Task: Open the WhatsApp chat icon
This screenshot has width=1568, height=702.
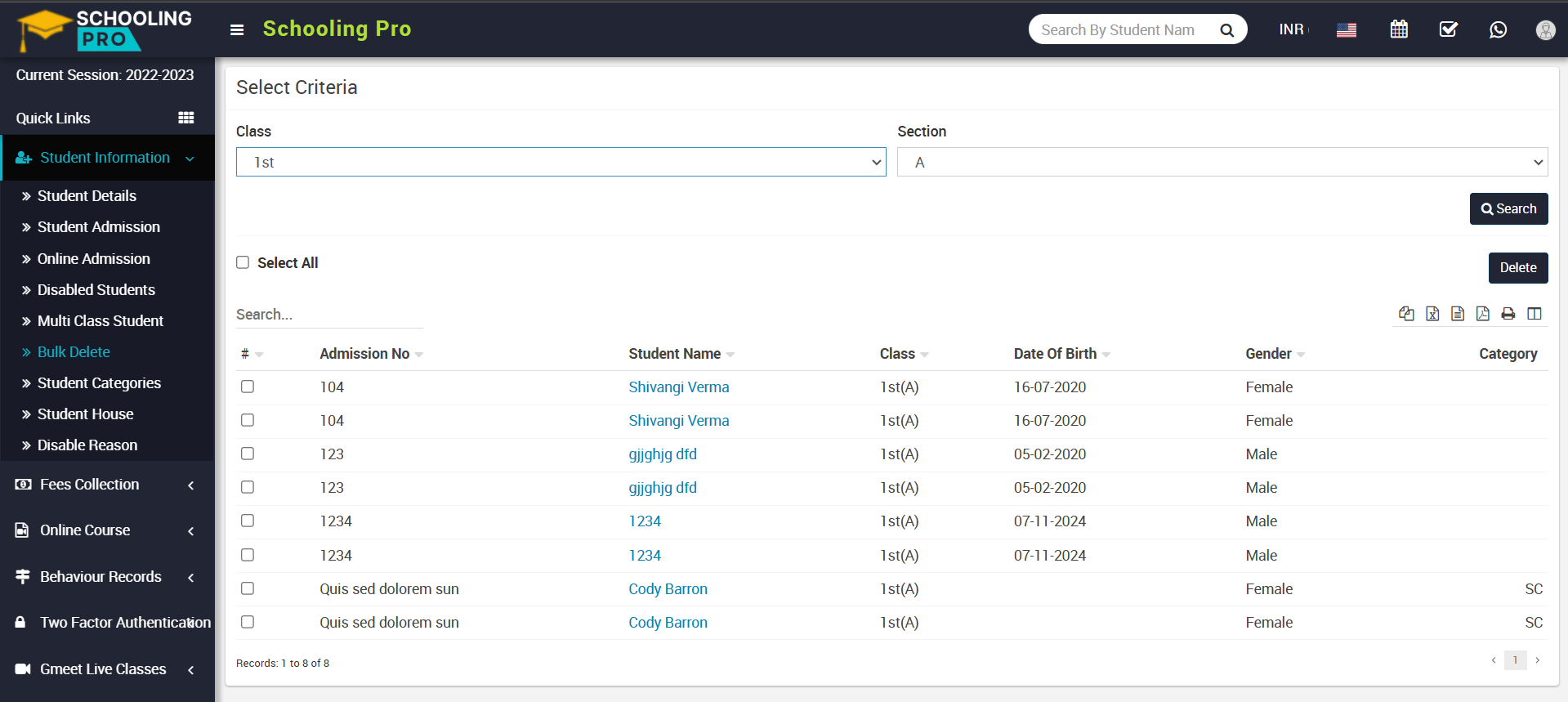Action: click(1498, 29)
